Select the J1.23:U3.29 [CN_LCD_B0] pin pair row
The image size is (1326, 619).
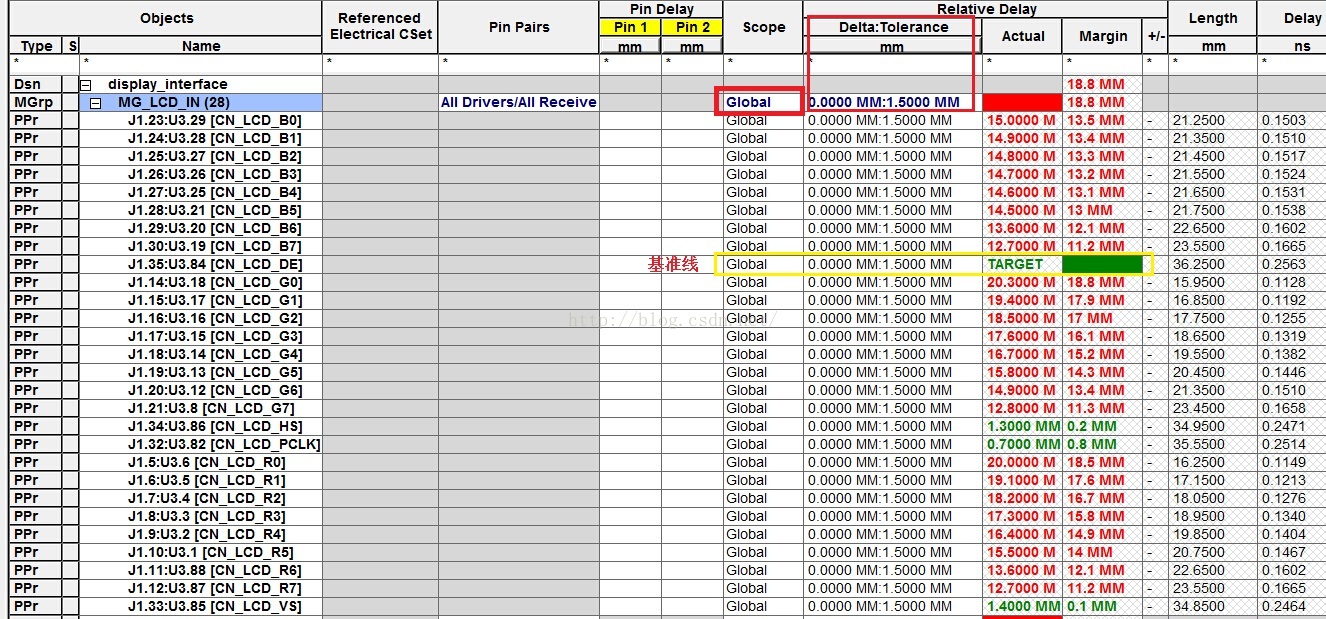pos(214,120)
